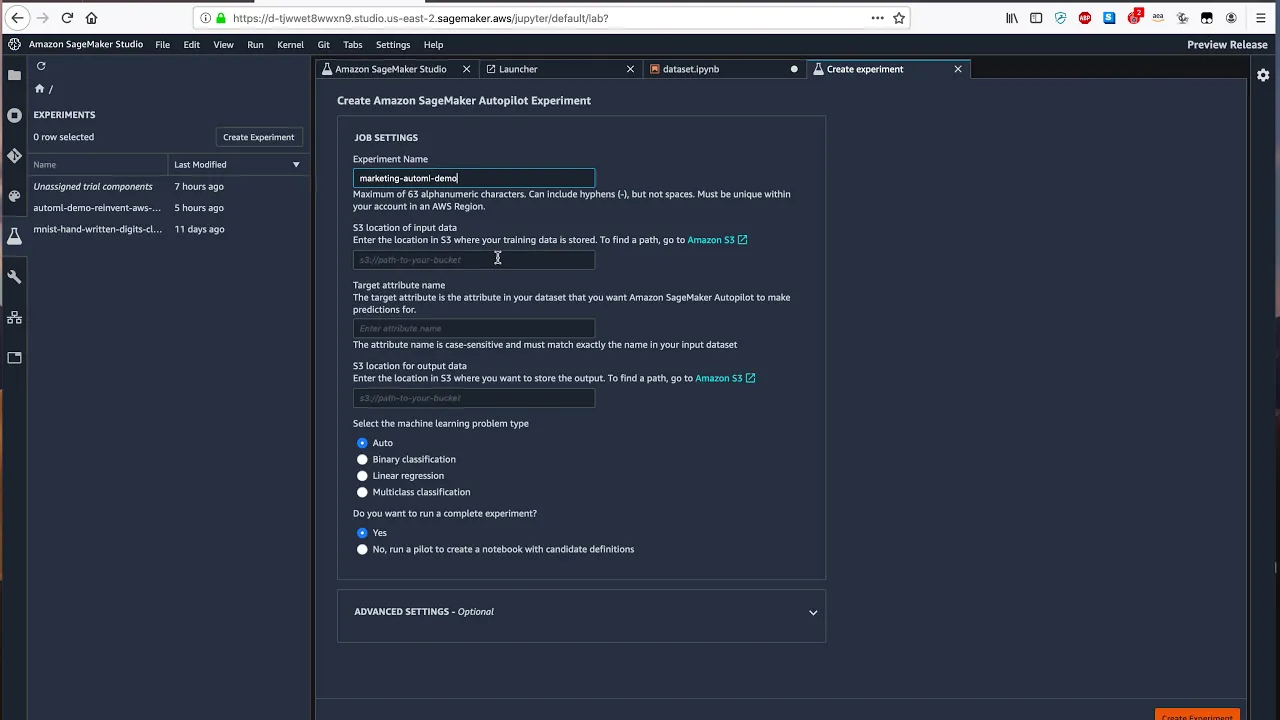The image size is (1280, 720).
Task: Close the Create experiment tab
Action: tap(958, 69)
